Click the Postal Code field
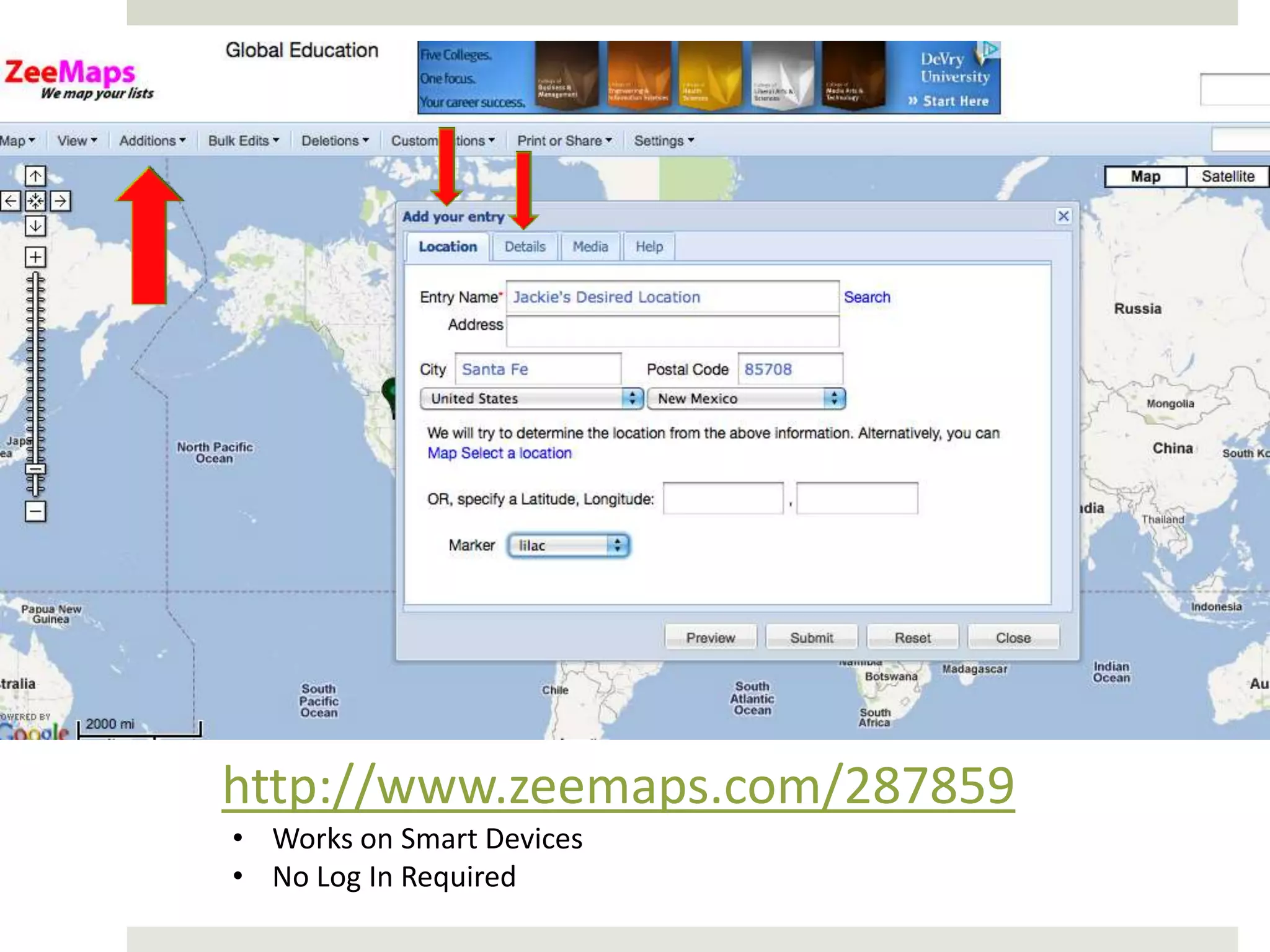 790,369
